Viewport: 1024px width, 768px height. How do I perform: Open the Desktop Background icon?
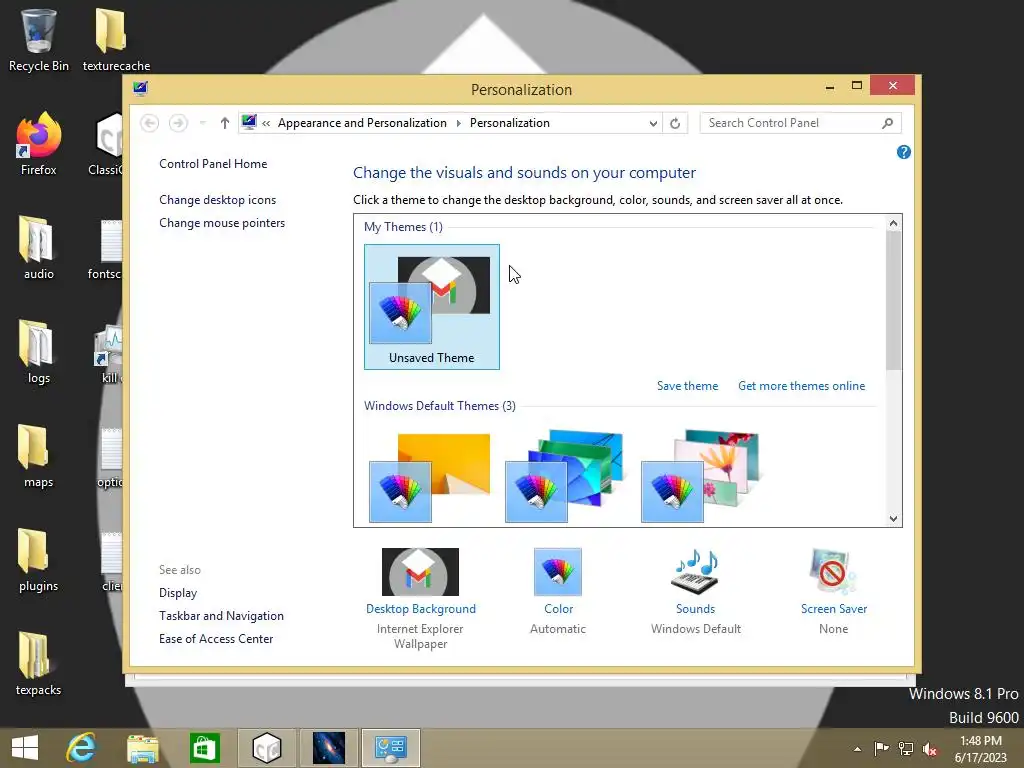tap(420, 571)
